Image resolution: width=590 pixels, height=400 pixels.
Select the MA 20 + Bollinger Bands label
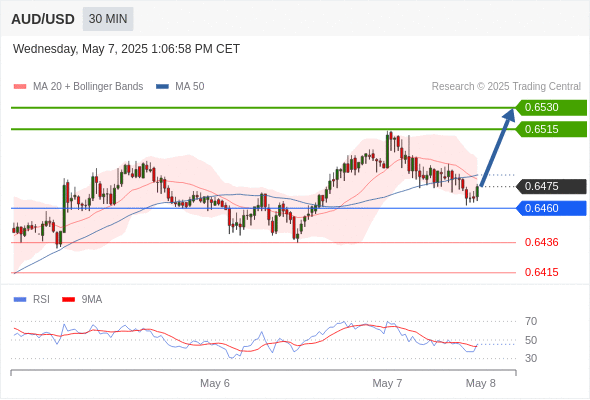pyautogui.click(x=88, y=87)
